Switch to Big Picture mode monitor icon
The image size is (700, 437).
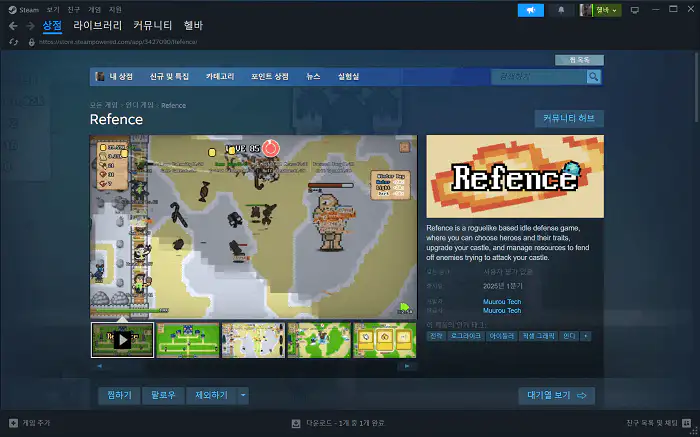coord(634,10)
